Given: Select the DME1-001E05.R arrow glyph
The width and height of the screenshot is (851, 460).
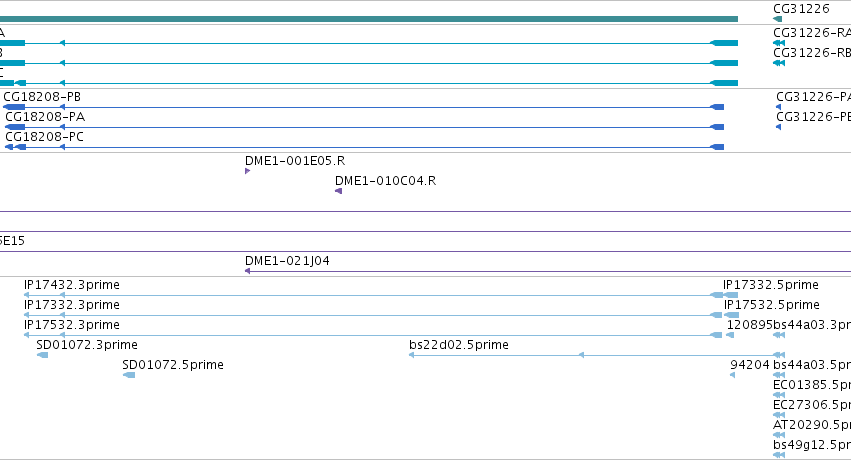Looking at the screenshot, I should [x=247, y=171].
